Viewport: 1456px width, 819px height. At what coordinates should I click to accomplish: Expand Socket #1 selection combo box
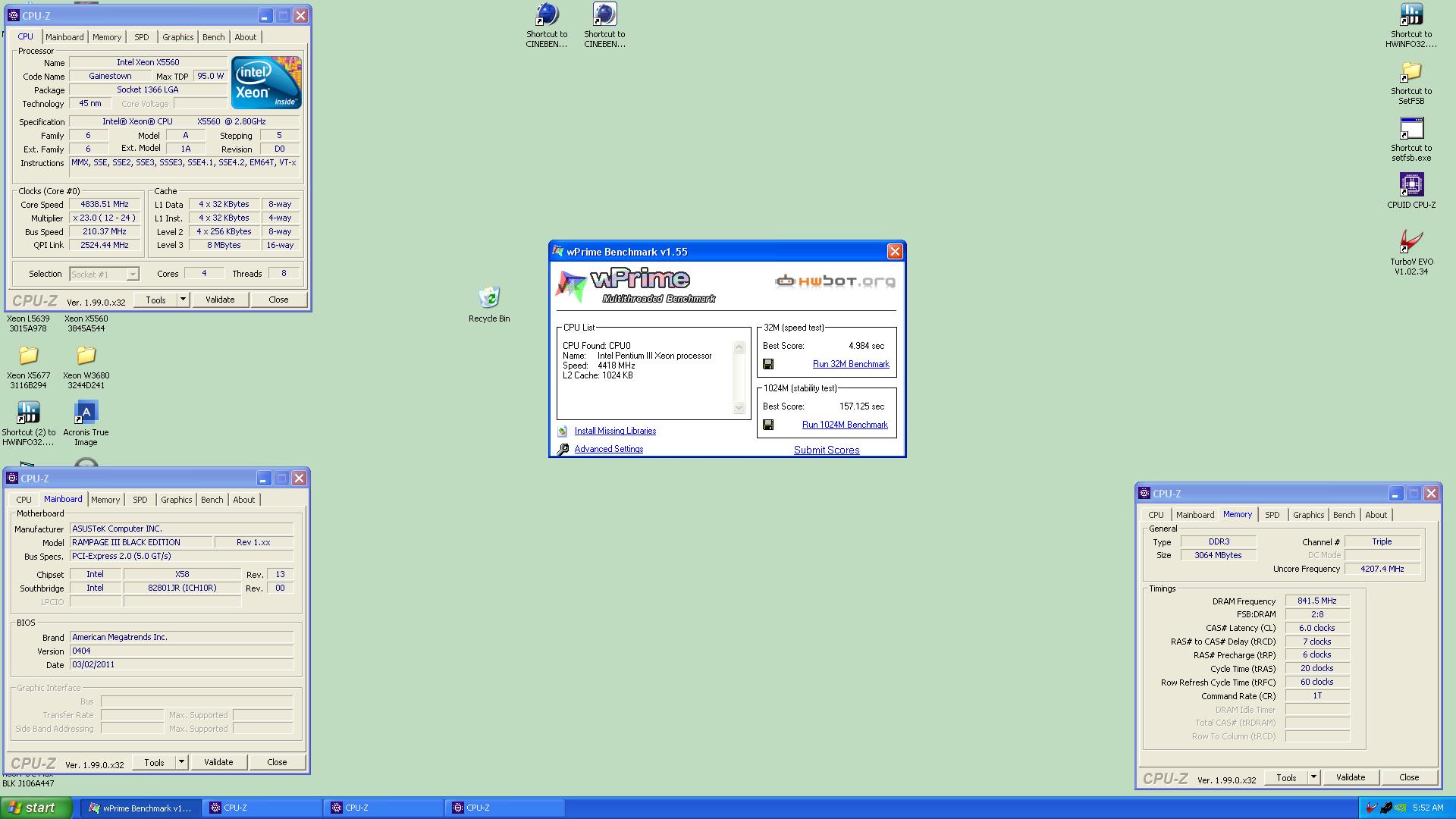click(104, 275)
